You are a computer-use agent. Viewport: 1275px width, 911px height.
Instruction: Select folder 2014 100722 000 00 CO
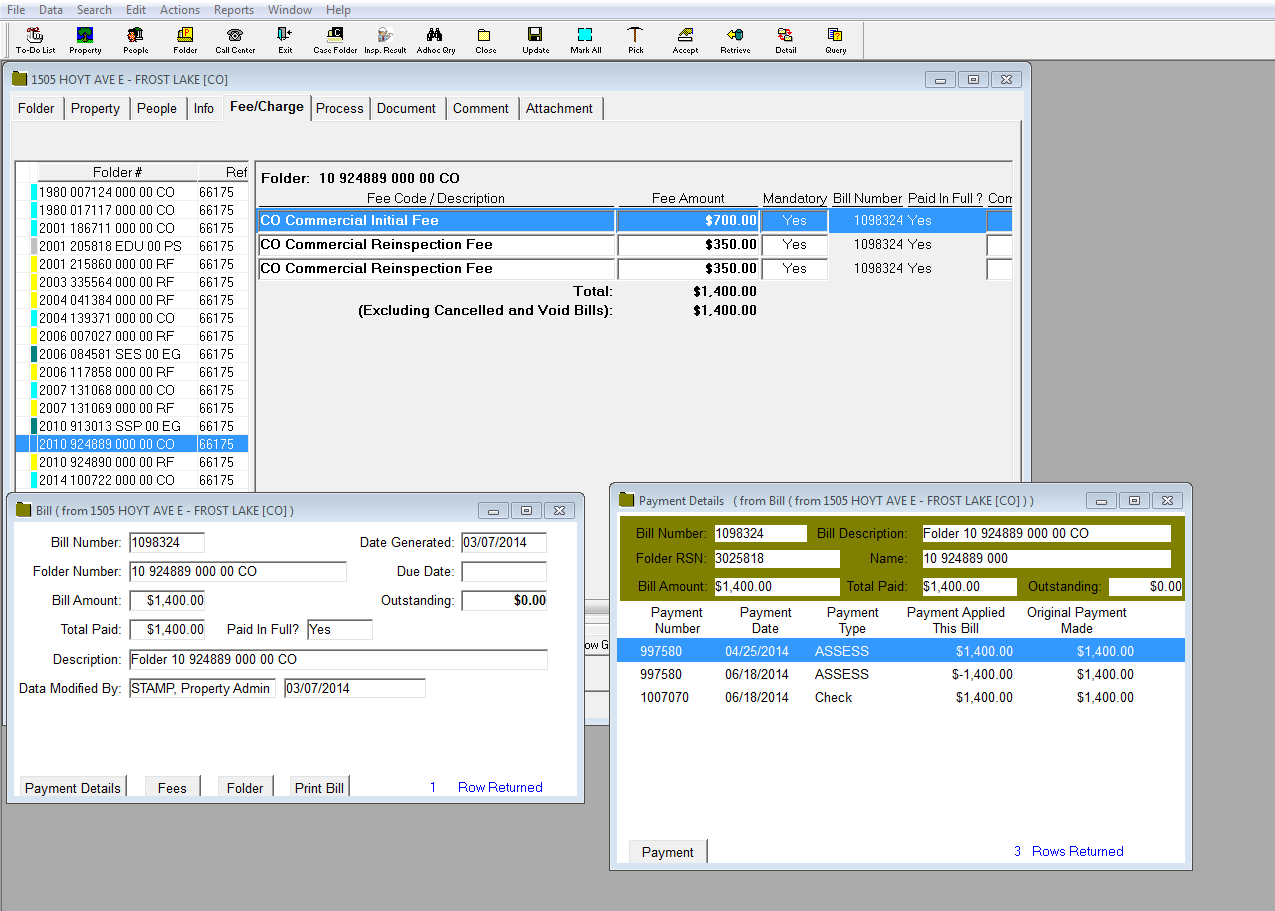(x=106, y=480)
